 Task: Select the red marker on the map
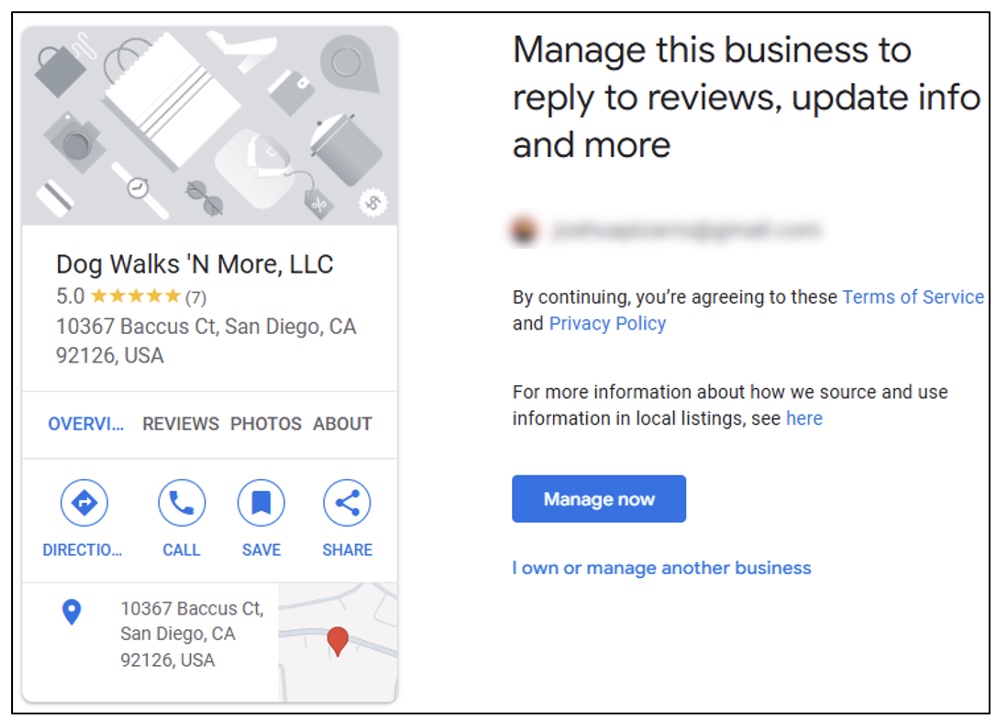click(338, 640)
